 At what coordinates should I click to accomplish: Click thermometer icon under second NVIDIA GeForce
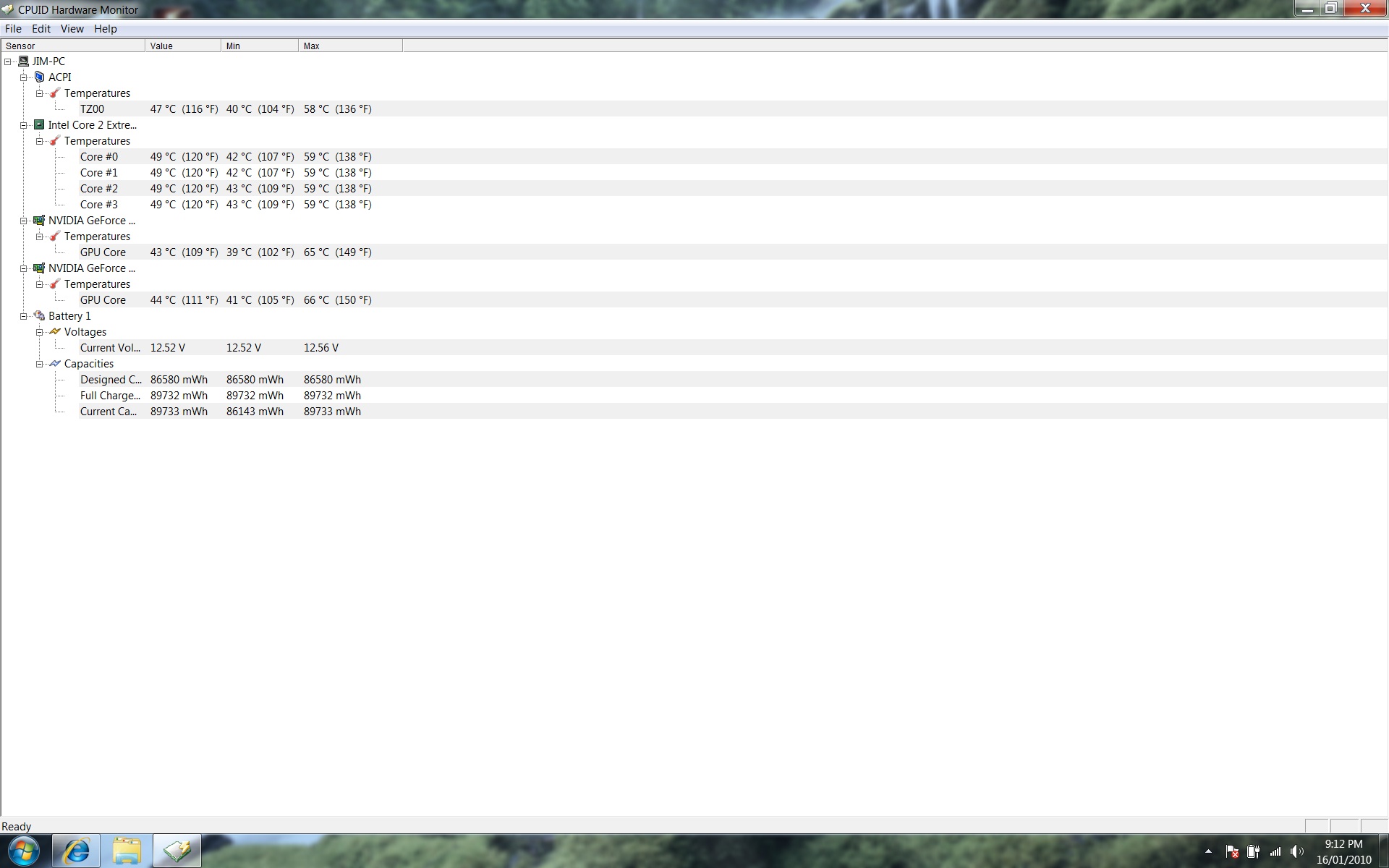[55, 284]
